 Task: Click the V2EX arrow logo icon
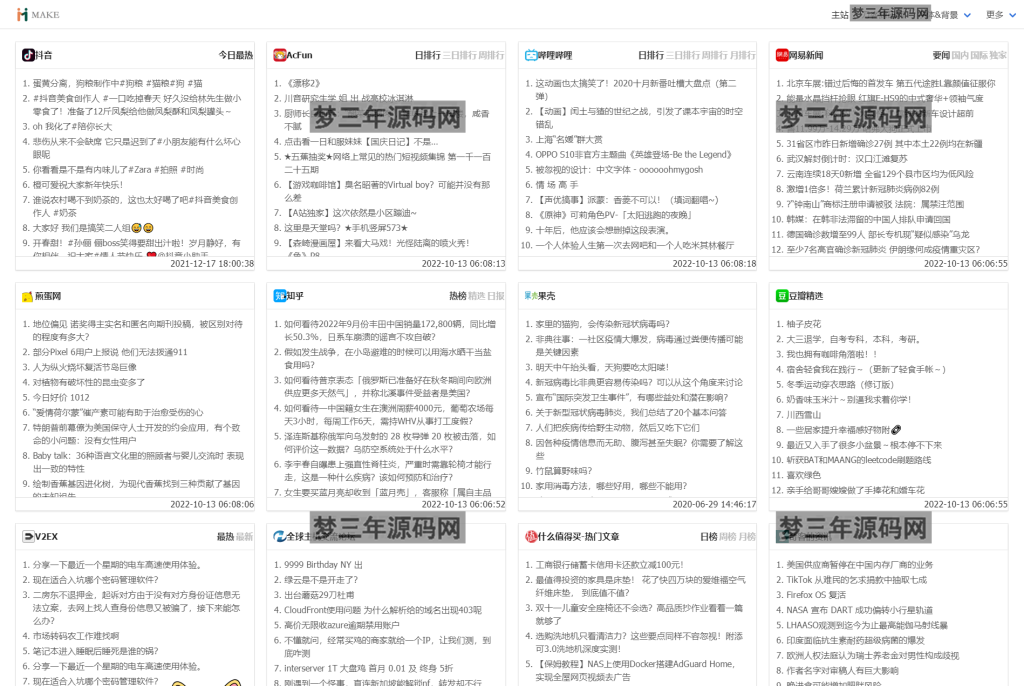pos(28,536)
